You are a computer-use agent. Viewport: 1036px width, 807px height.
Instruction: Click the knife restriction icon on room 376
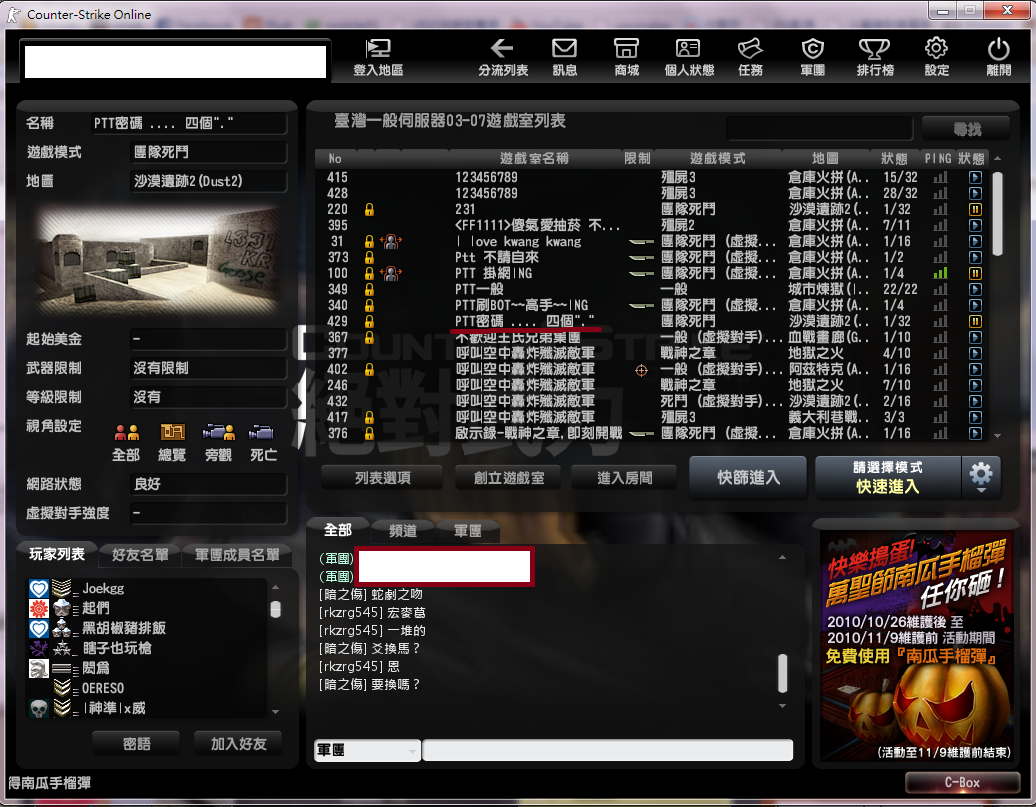coord(641,434)
